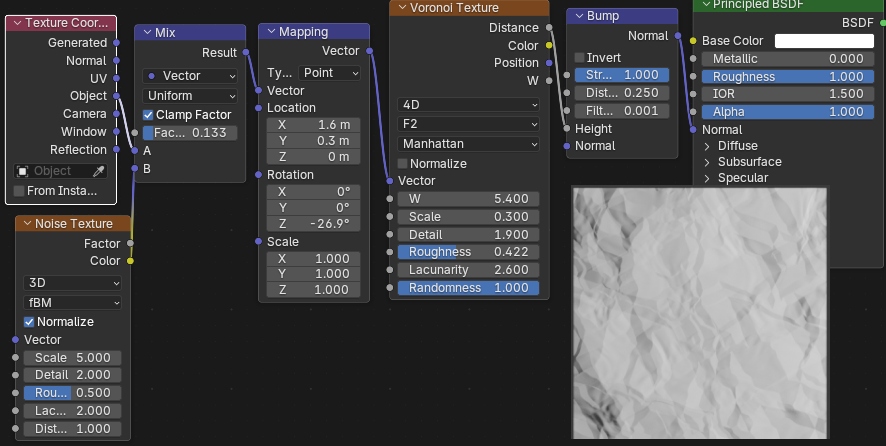Screen dimensions: 886x446
Task: Expand the Diffuse panel in Principled BSDF
Action: (707, 146)
